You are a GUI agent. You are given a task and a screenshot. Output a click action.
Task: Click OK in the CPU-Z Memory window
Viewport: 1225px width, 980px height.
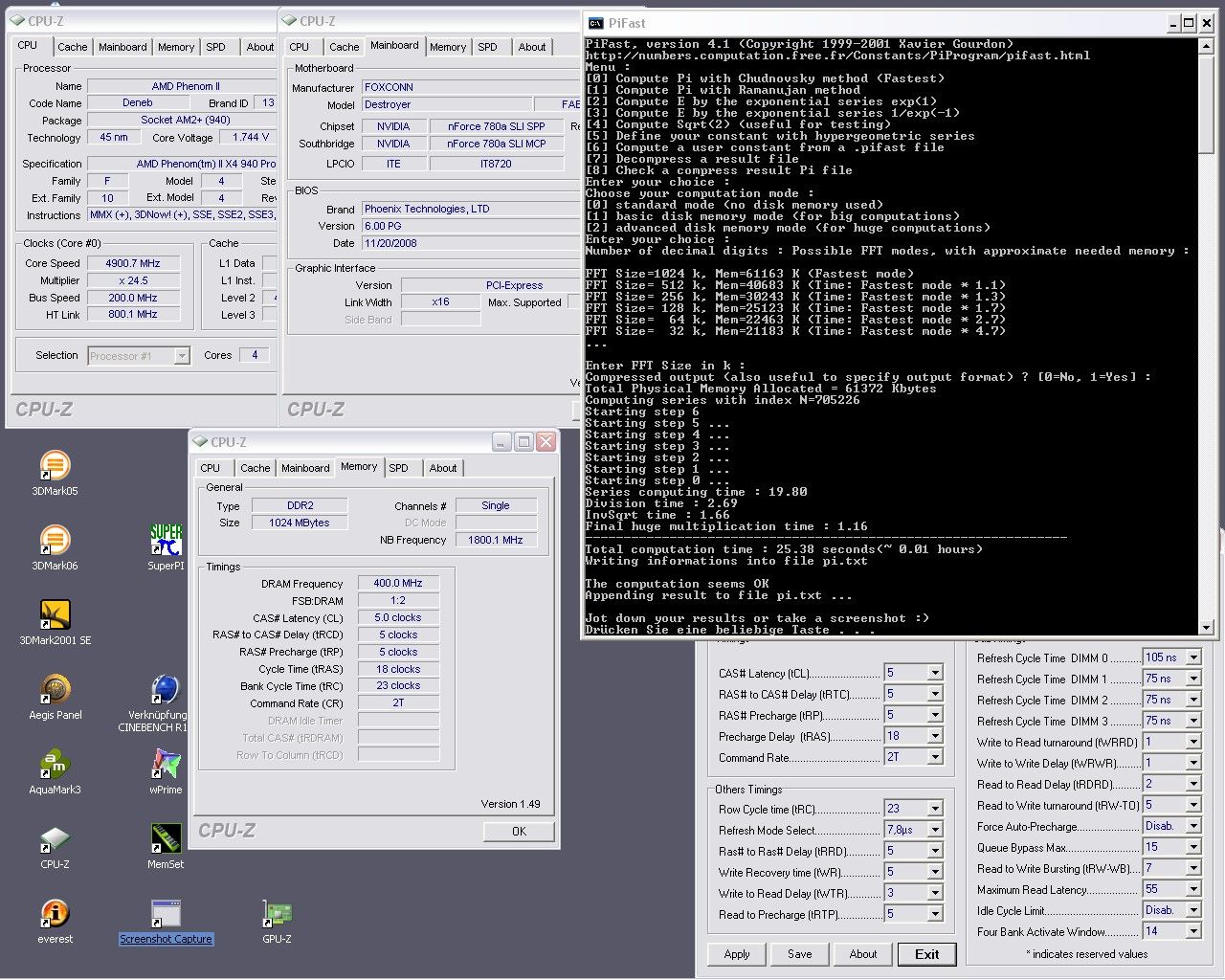(x=519, y=831)
